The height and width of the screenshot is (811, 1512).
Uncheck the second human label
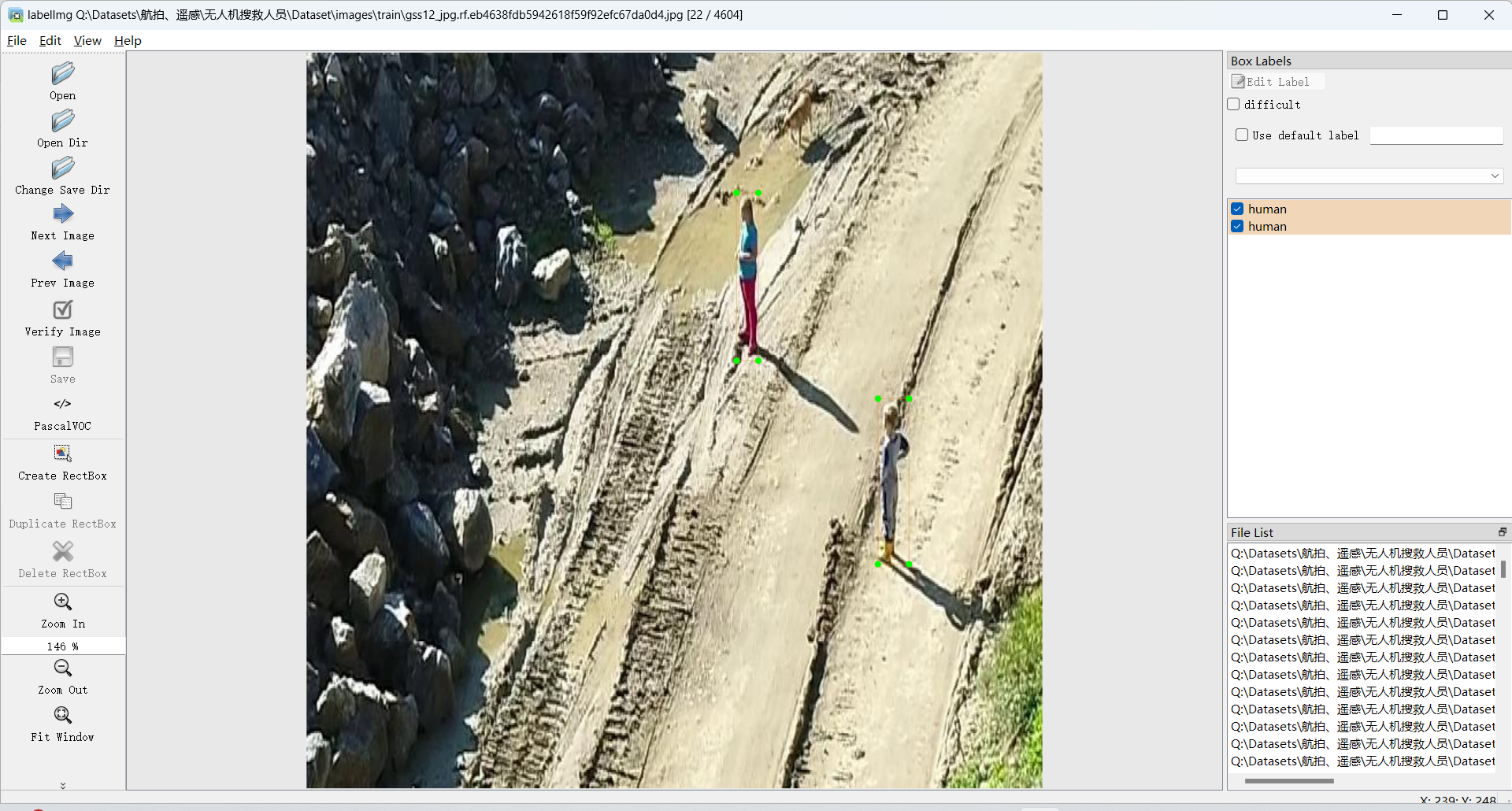(1237, 226)
